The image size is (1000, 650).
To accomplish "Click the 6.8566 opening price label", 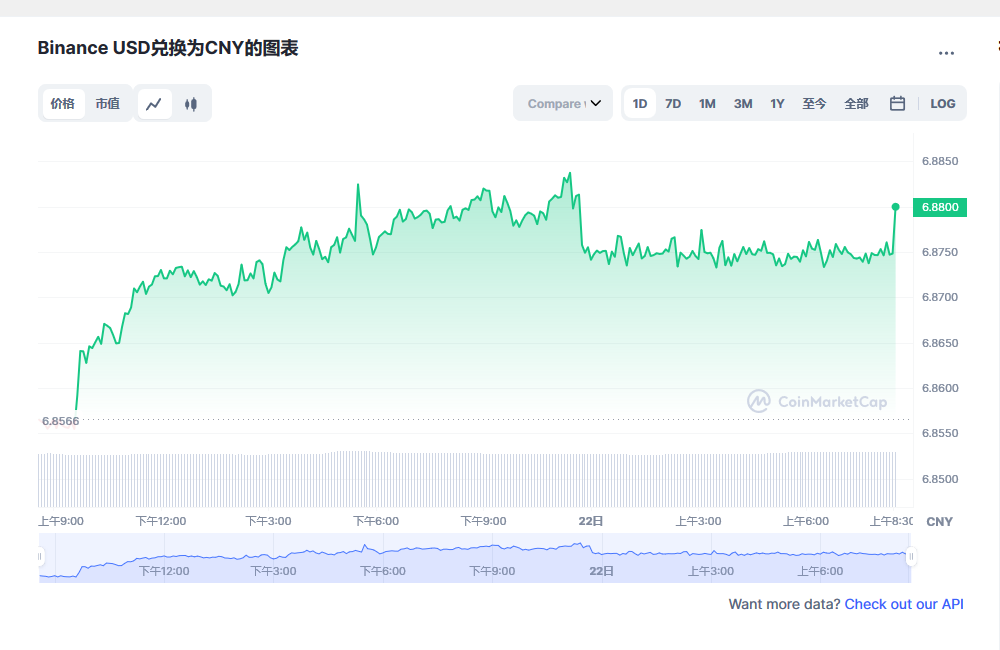I will point(61,421).
